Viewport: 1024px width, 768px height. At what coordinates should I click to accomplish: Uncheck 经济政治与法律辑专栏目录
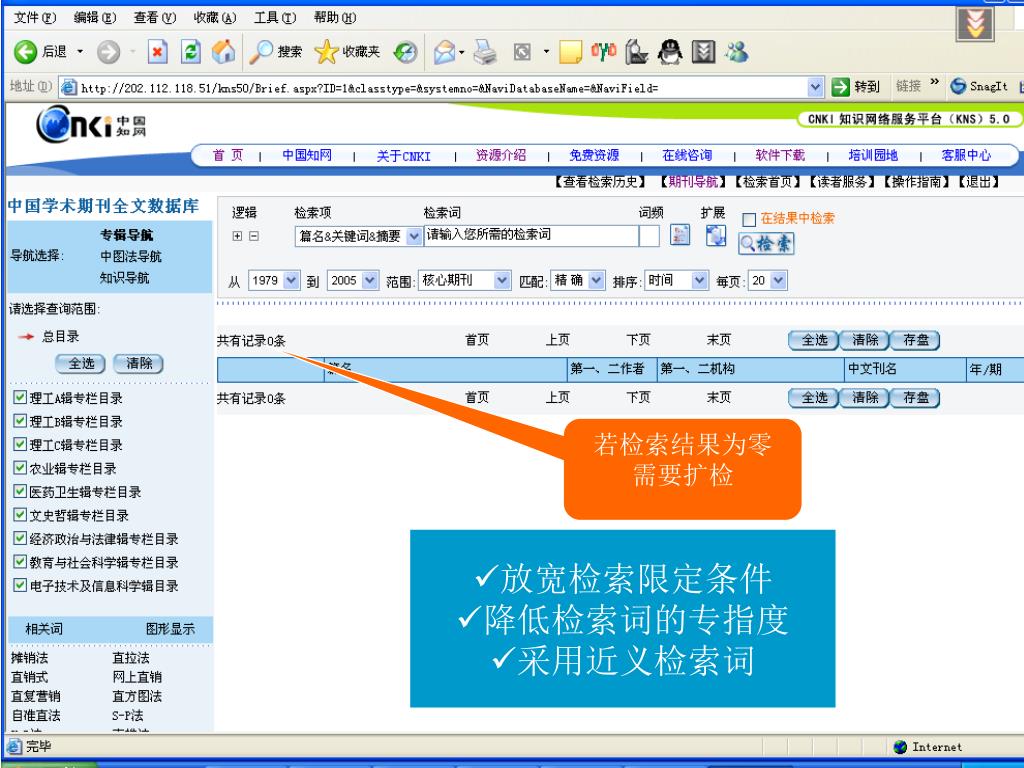20,538
